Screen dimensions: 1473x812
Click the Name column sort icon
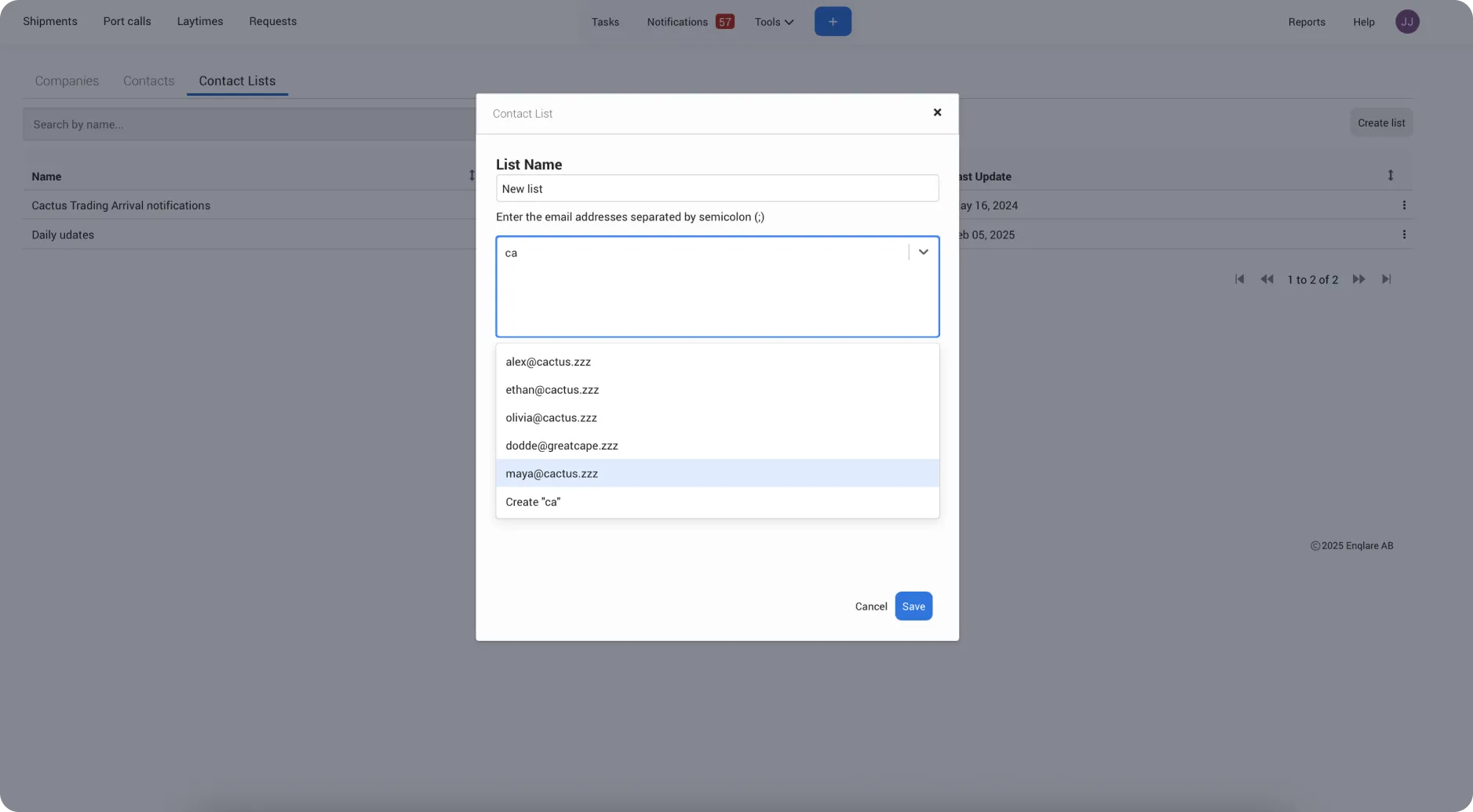472,176
